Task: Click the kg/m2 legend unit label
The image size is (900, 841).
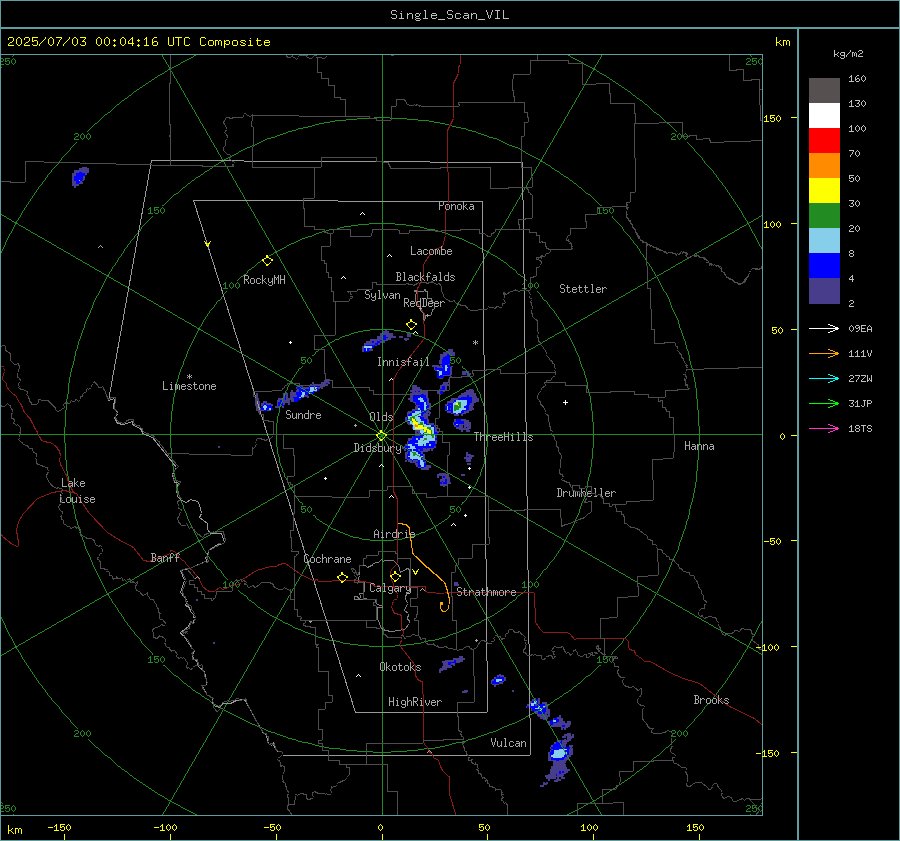Action: [848, 54]
